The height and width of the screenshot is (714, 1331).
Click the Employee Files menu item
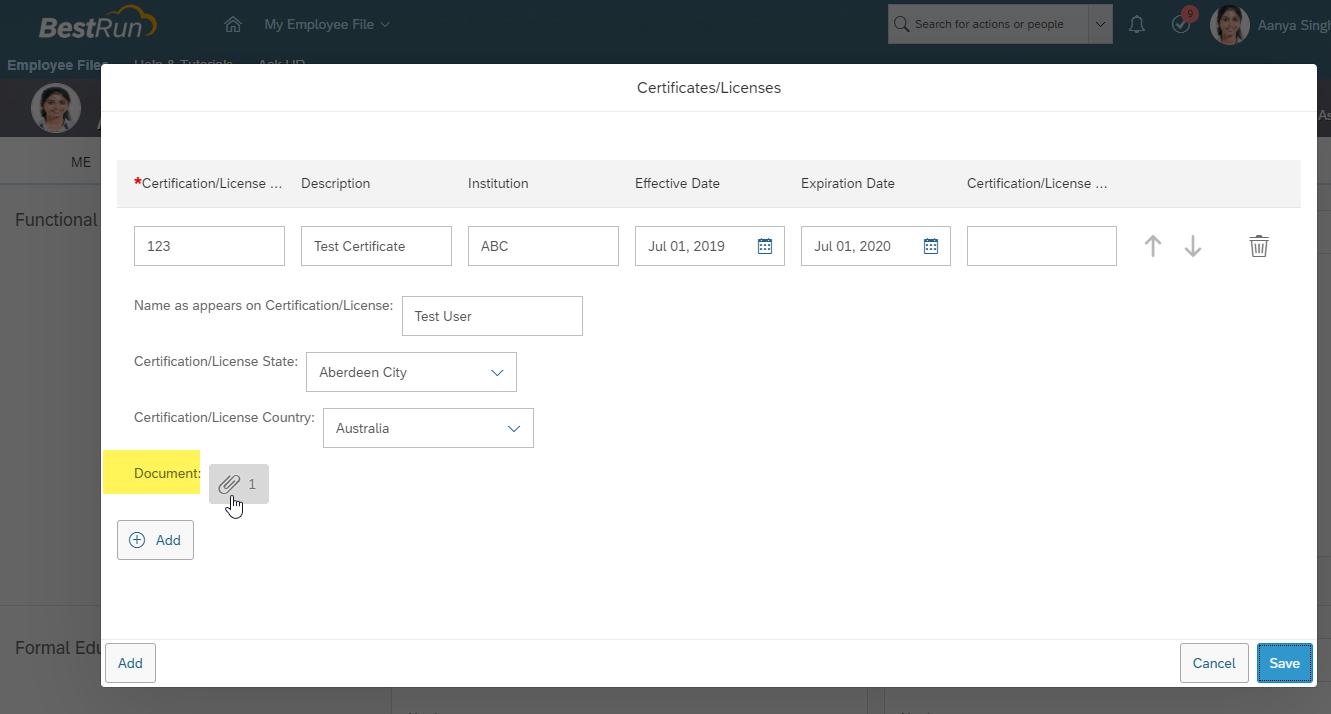(55, 65)
